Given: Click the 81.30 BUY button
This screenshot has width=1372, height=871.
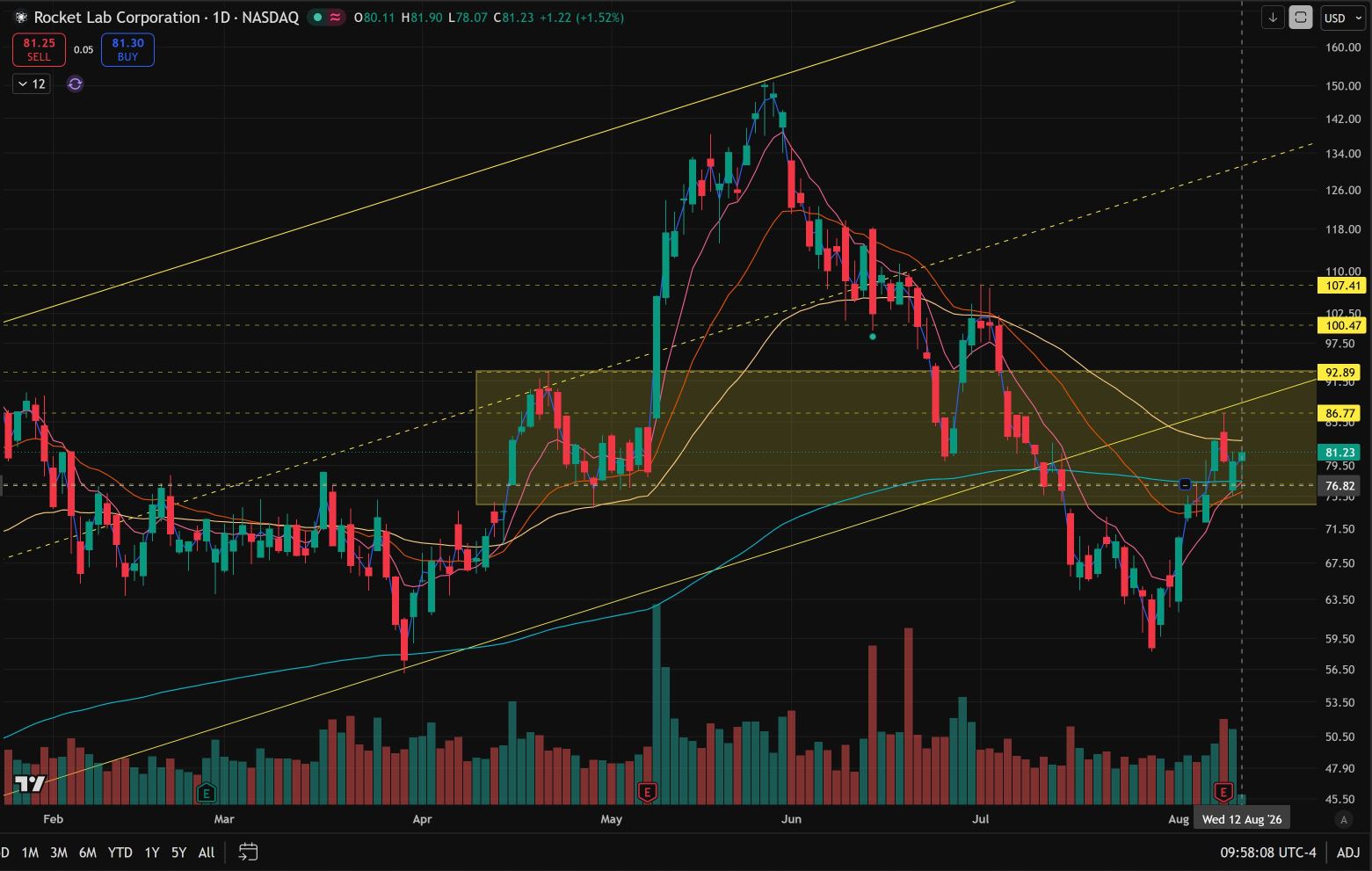Looking at the screenshot, I should coord(127,49).
